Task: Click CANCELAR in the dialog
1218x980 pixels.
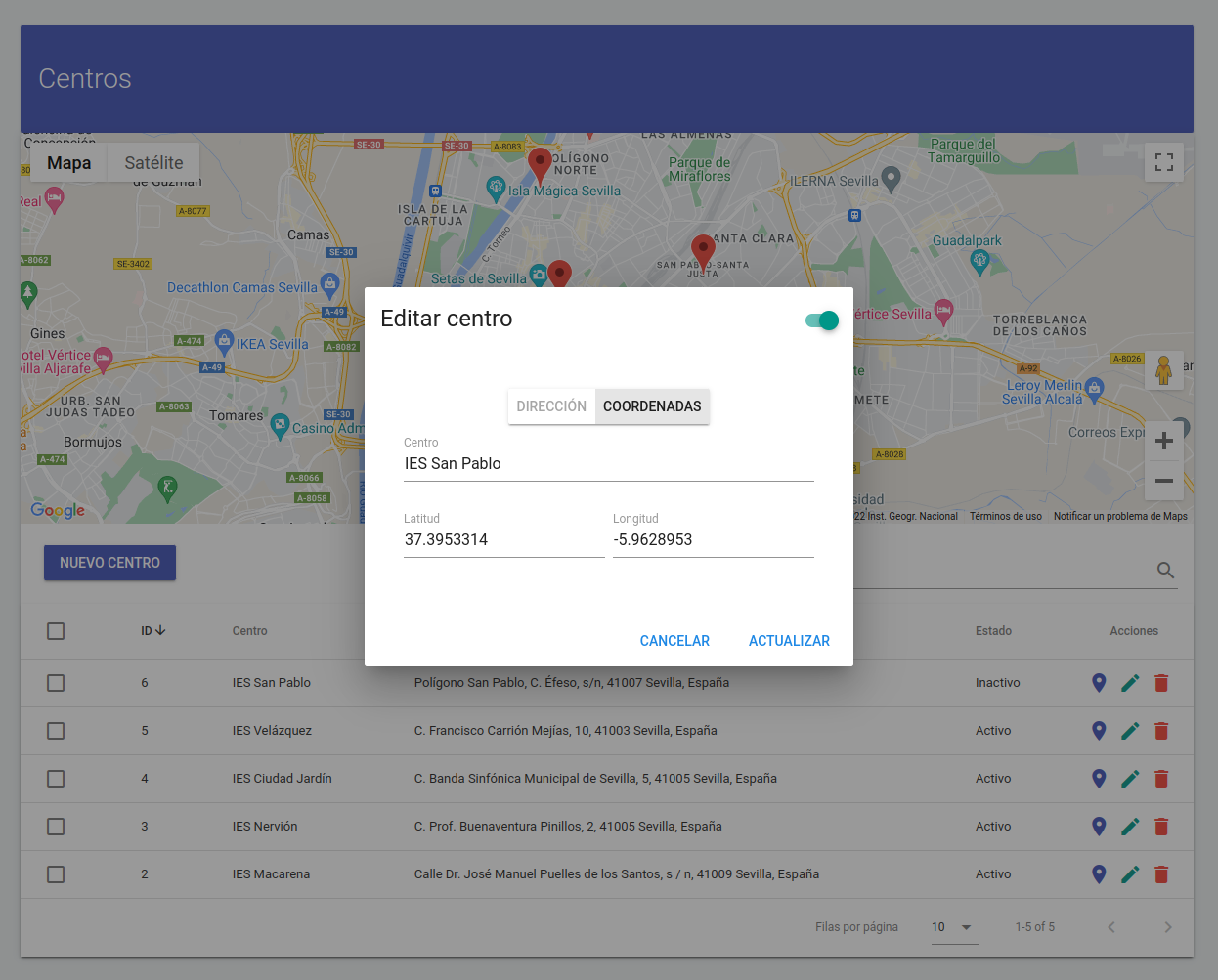Action: point(674,641)
